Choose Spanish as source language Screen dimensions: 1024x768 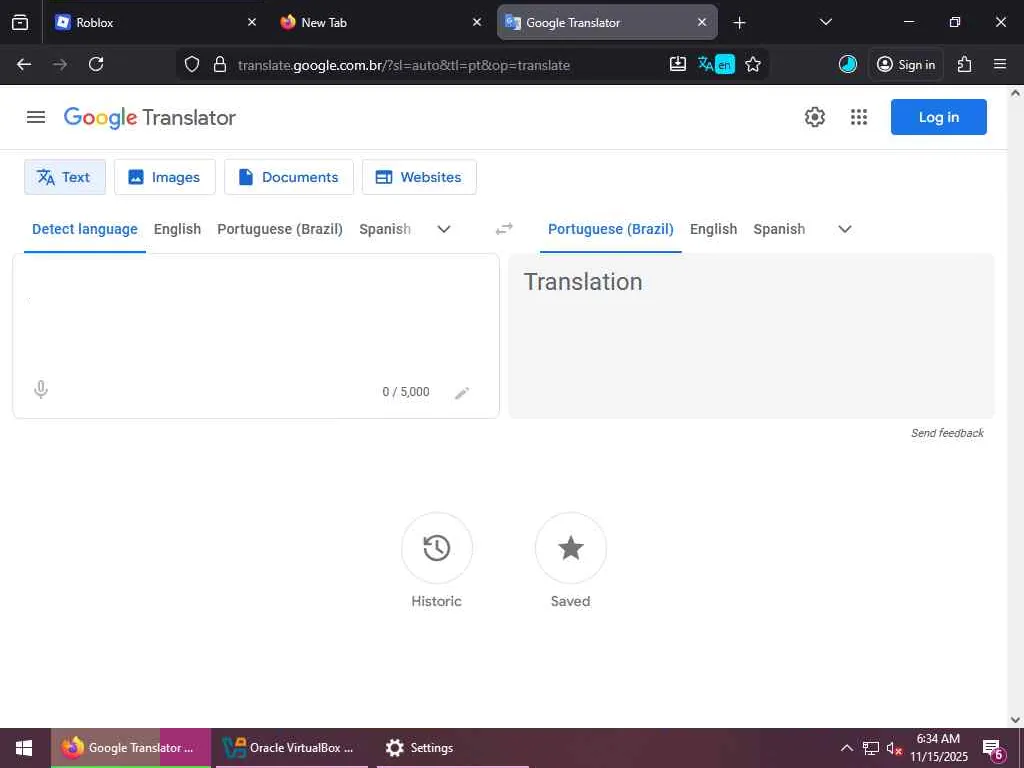point(385,229)
